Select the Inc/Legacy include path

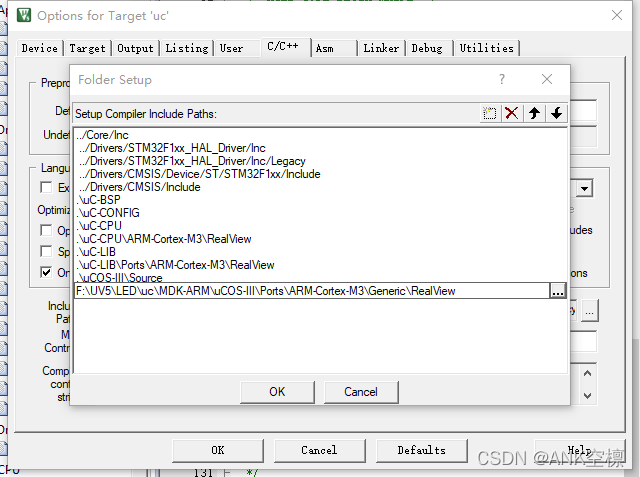coord(320,161)
